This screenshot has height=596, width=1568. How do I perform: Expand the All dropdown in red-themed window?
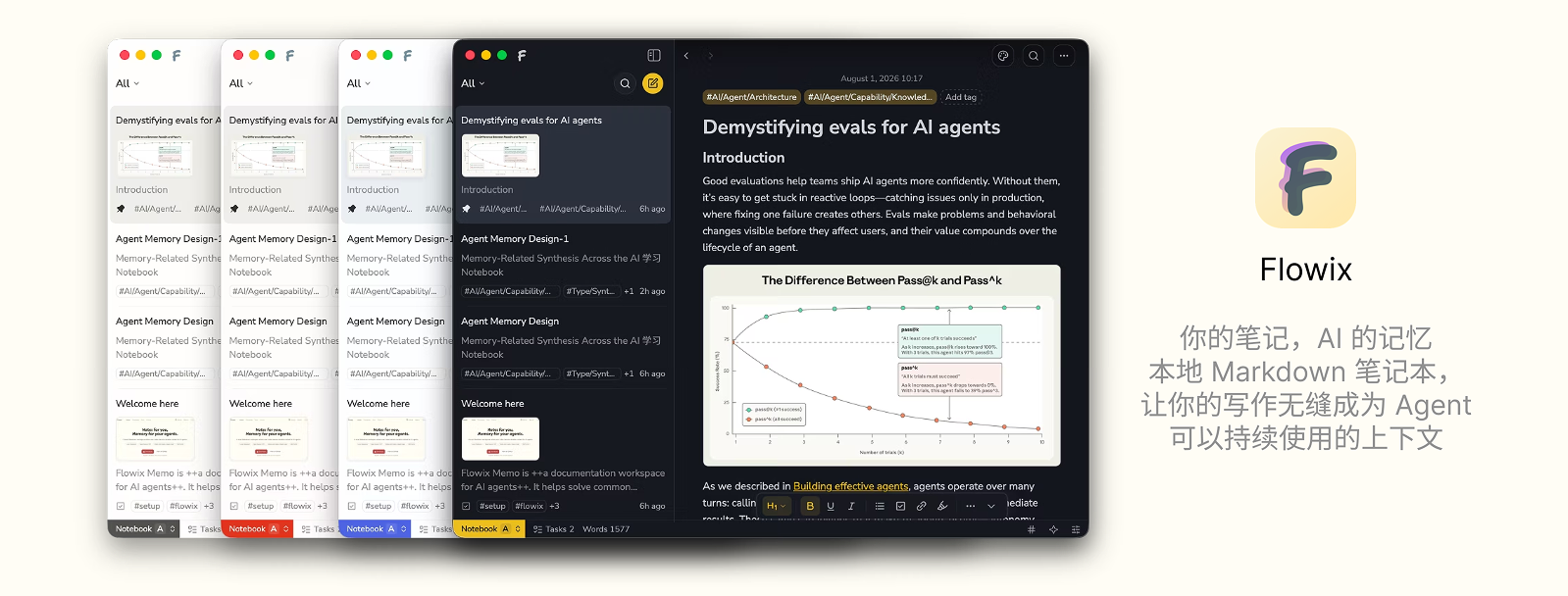(x=241, y=83)
